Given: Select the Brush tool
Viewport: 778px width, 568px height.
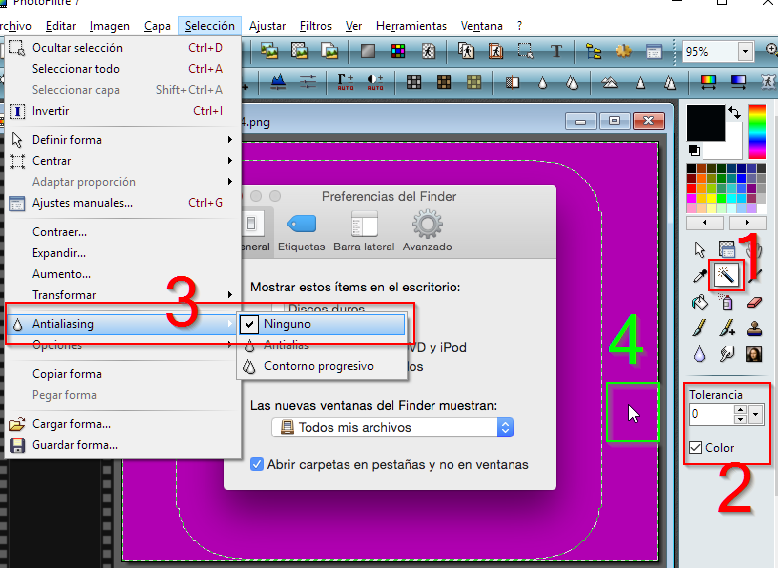Looking at the screenshot, I should point(700,328).
